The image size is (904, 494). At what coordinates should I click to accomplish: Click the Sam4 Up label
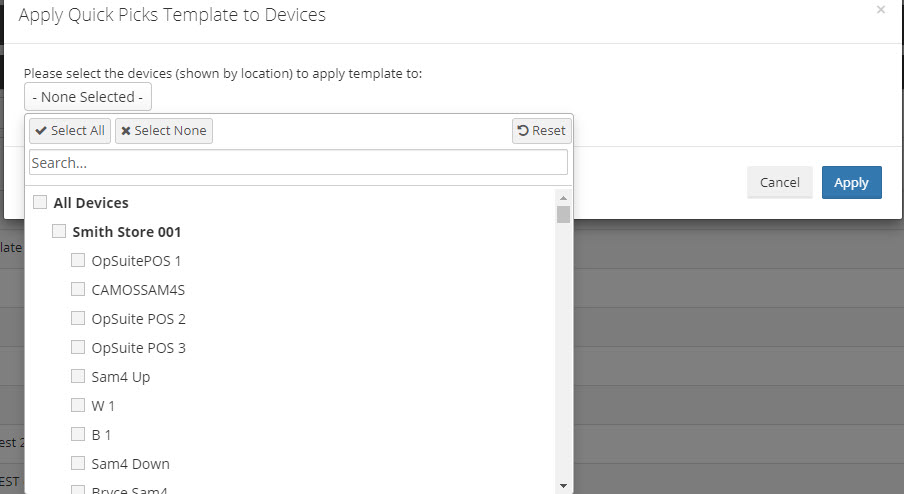click(120, 377)
